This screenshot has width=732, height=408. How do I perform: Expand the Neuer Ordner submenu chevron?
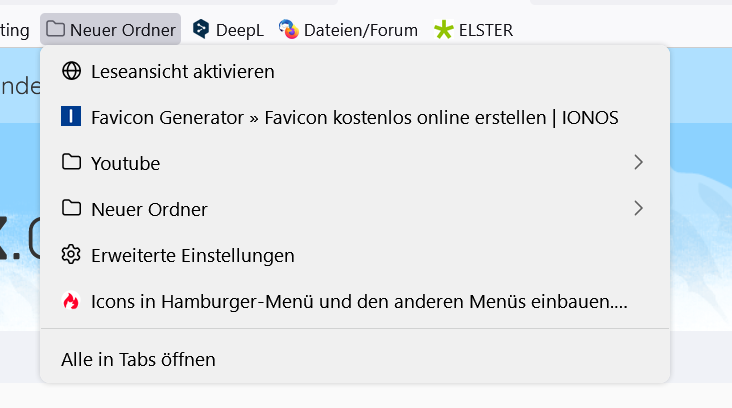[638, 209]
